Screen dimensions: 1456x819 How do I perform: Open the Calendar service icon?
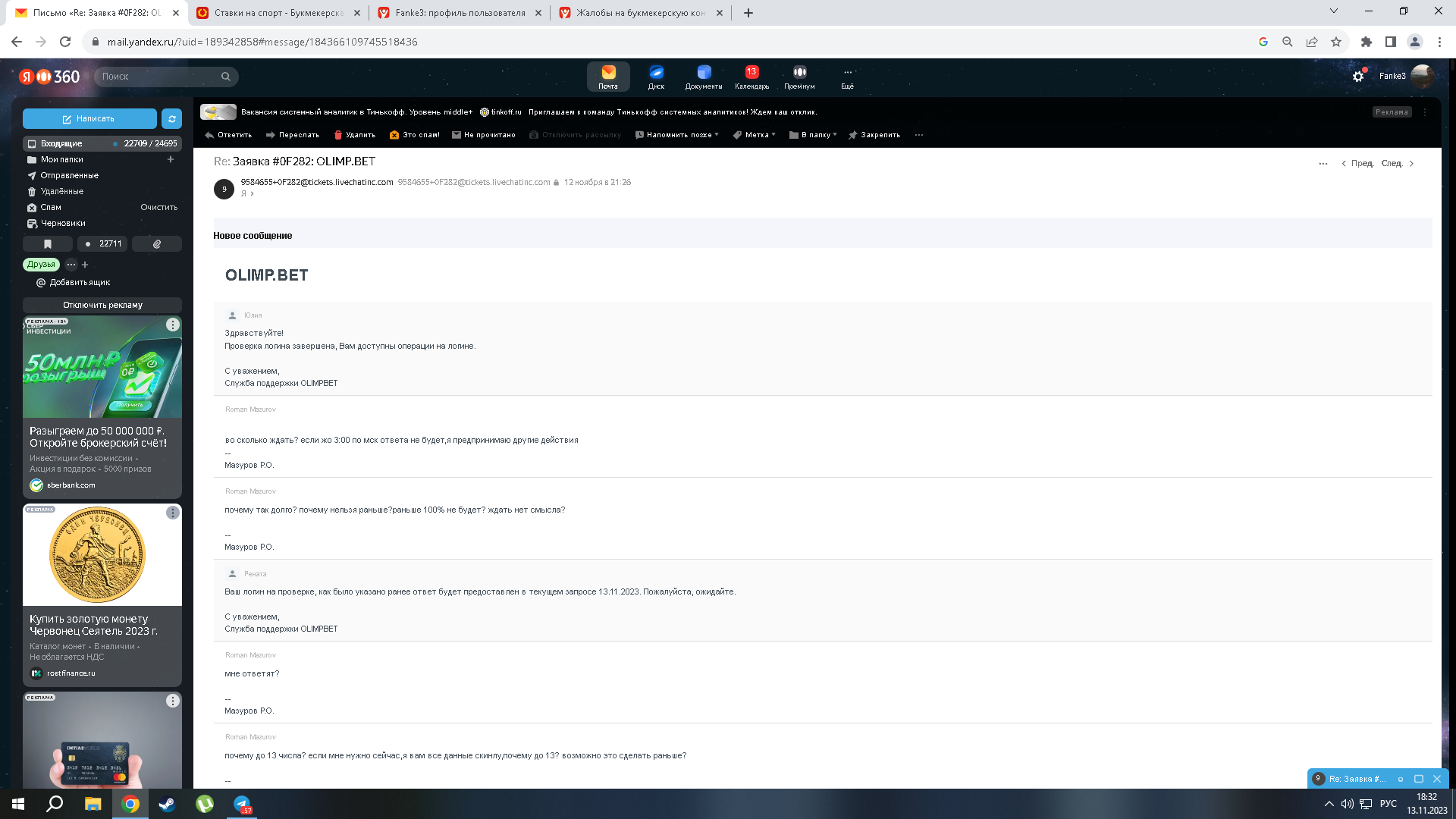[x=751, y=76]
